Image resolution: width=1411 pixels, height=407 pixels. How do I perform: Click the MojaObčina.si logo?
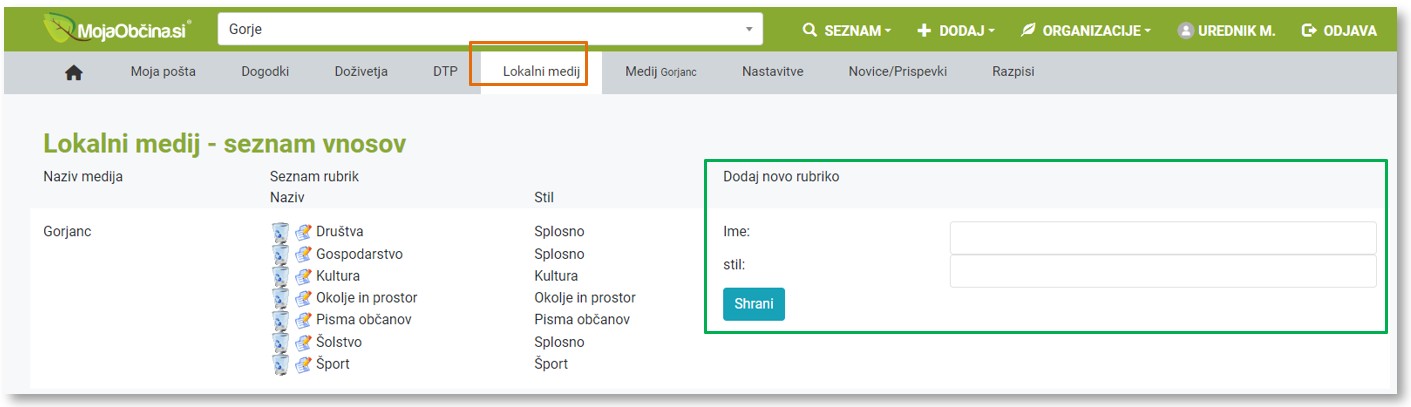120,30
